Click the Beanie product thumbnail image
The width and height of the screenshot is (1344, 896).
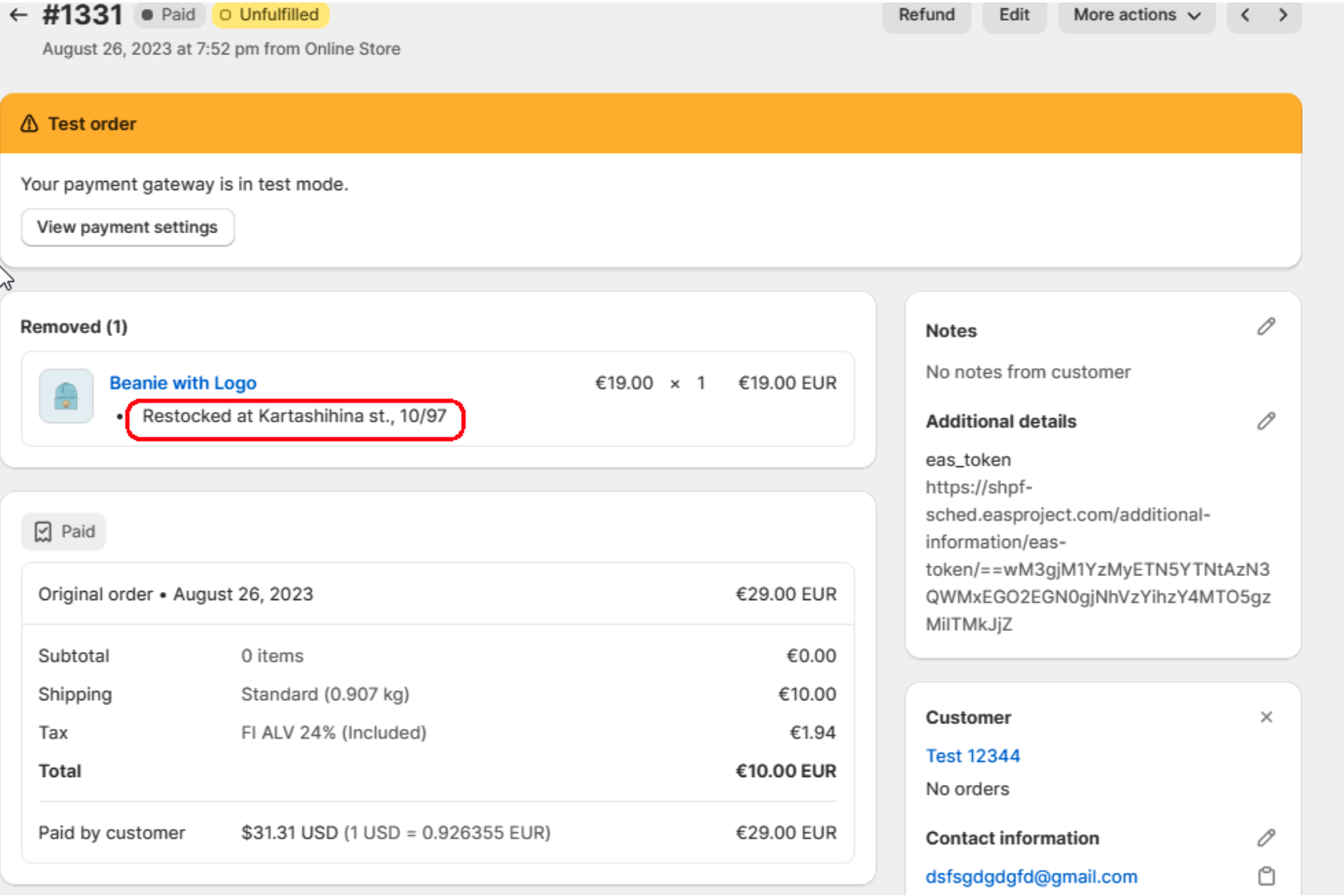tap(66, 396)
